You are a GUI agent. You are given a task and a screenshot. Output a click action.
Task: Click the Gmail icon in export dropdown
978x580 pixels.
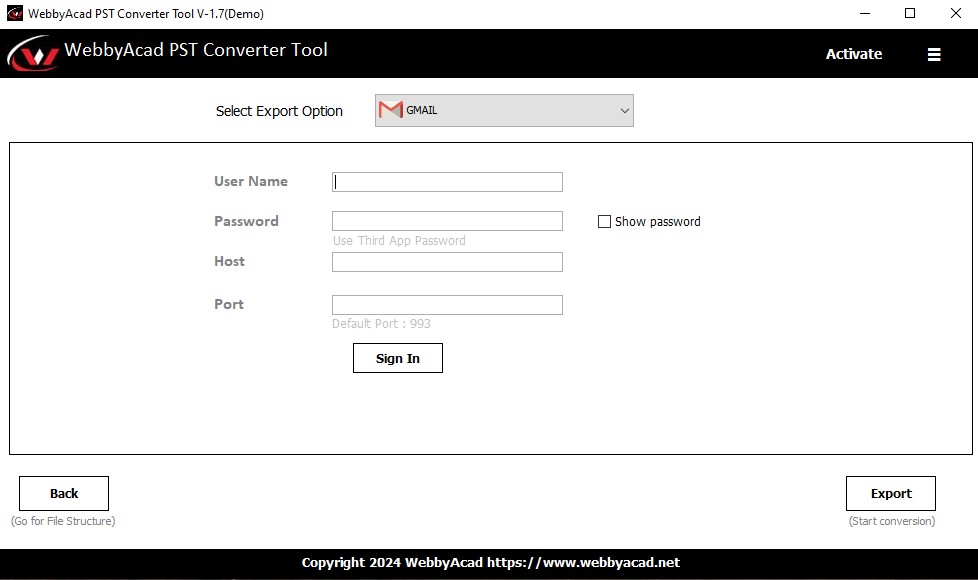point(390,110)
